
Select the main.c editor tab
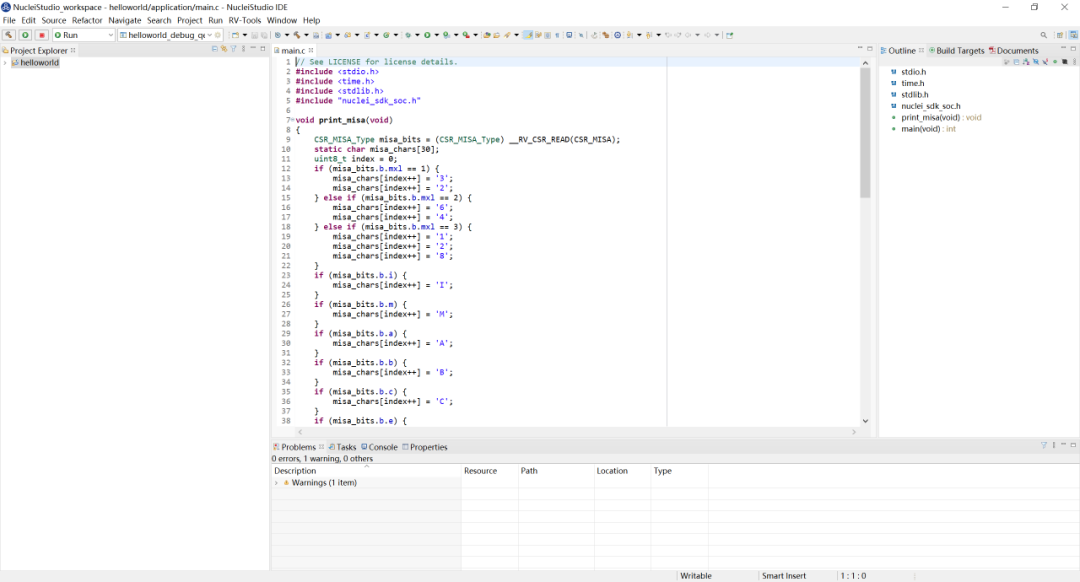point(292,50)
